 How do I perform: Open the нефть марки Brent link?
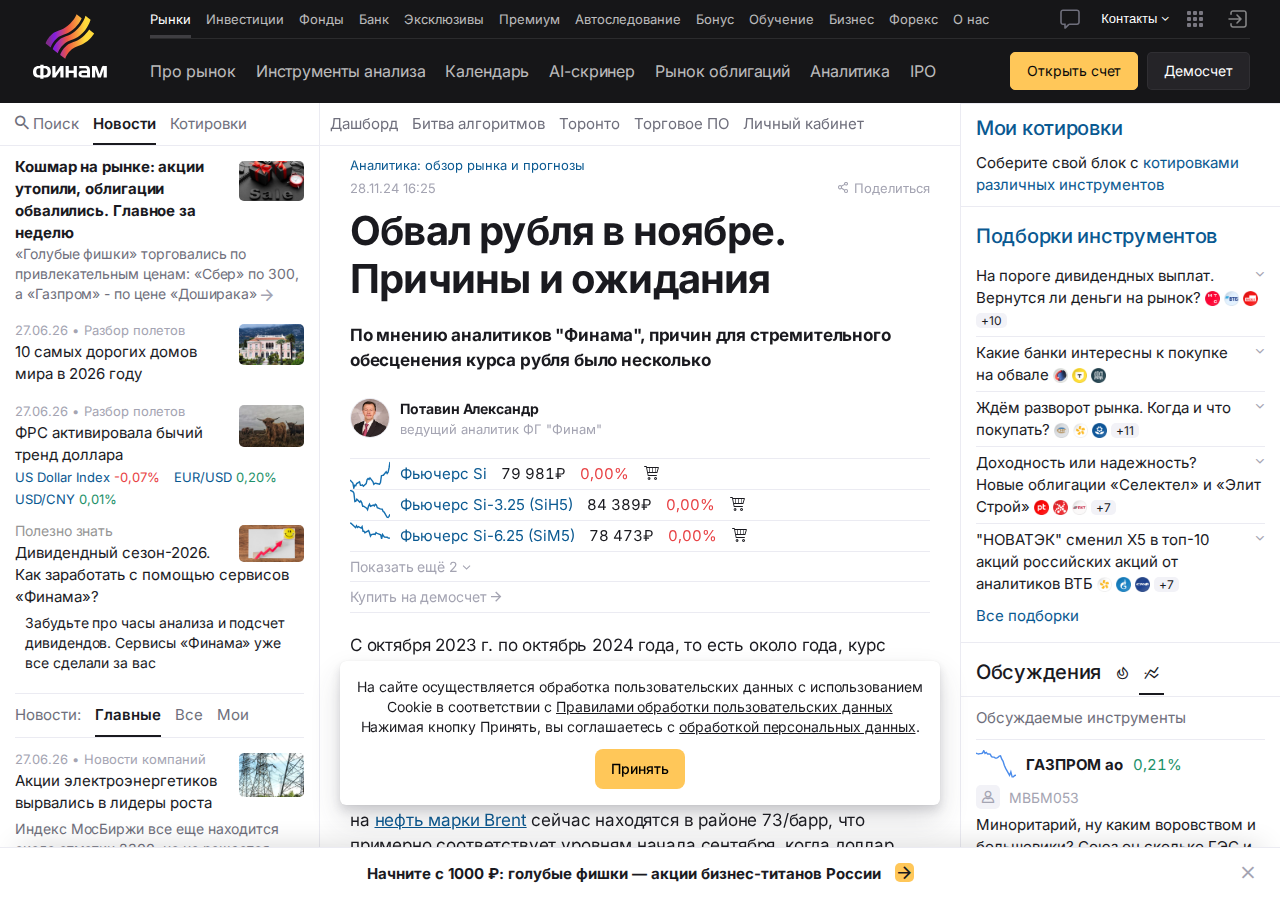pyautogui.click(x=450, y=821)
